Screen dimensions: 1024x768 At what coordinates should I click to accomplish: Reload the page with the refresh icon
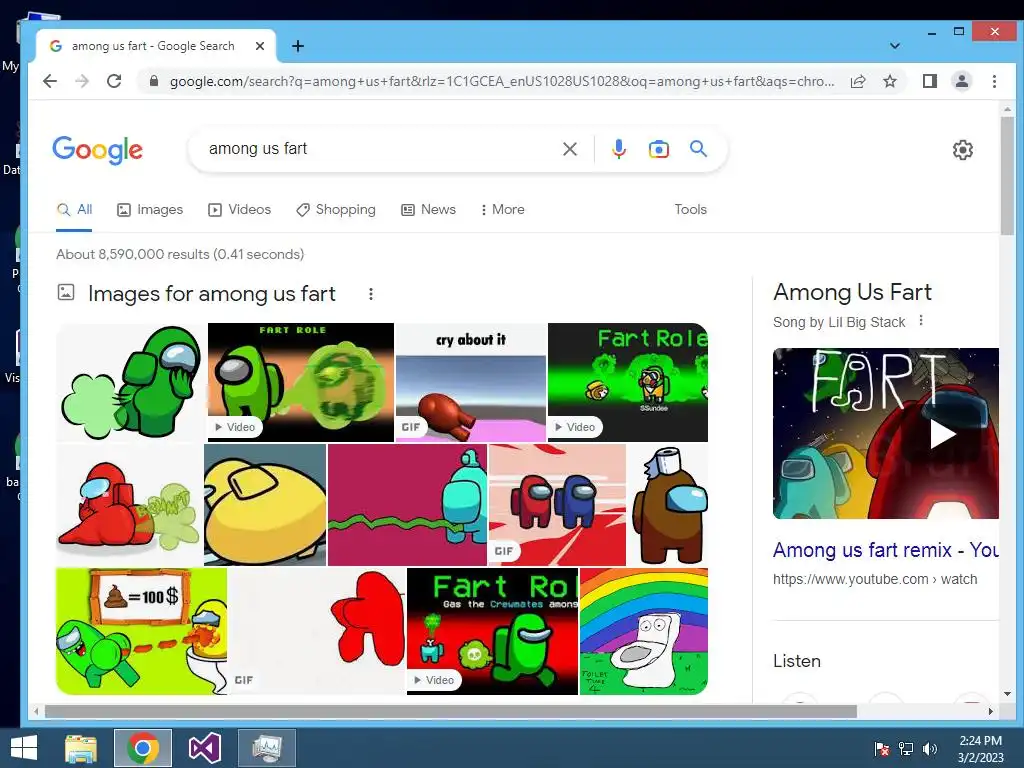pos(114,81)
